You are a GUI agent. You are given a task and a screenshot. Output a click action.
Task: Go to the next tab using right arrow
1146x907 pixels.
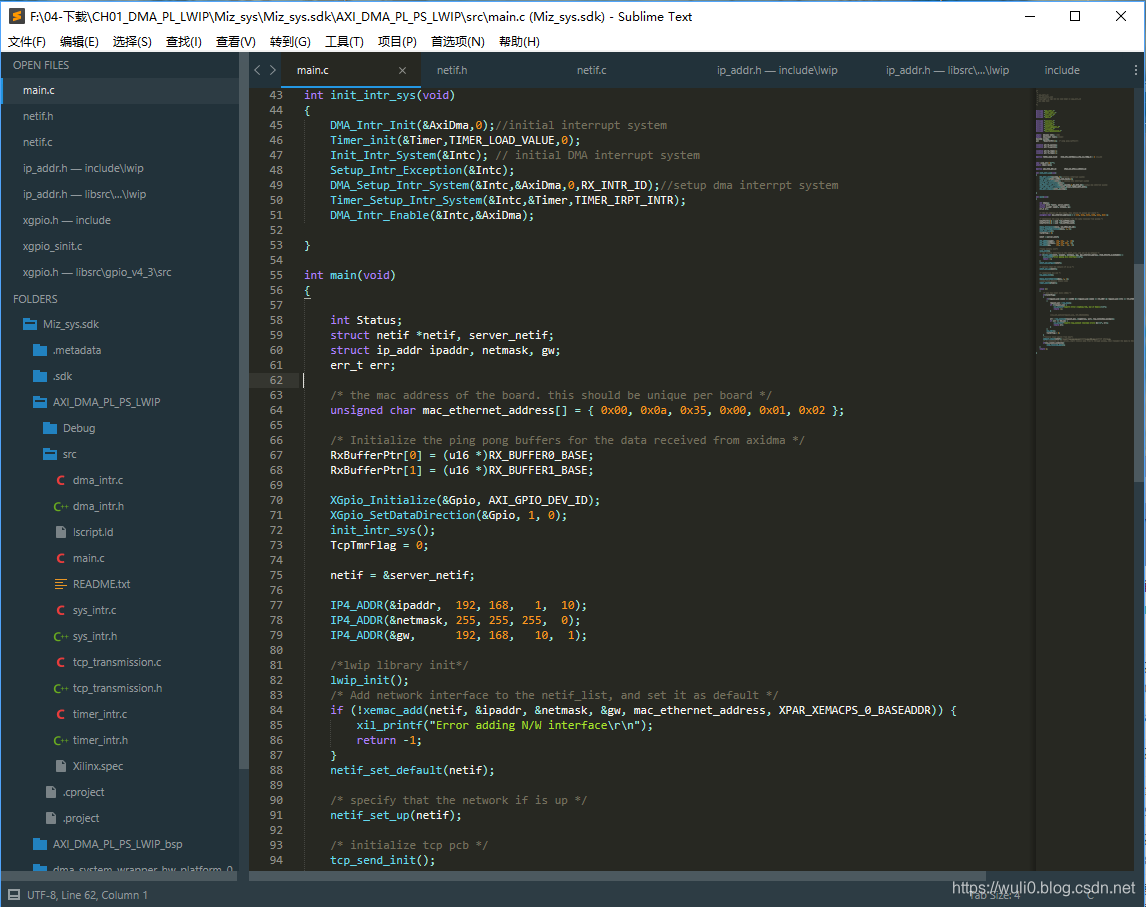(273, 70)
